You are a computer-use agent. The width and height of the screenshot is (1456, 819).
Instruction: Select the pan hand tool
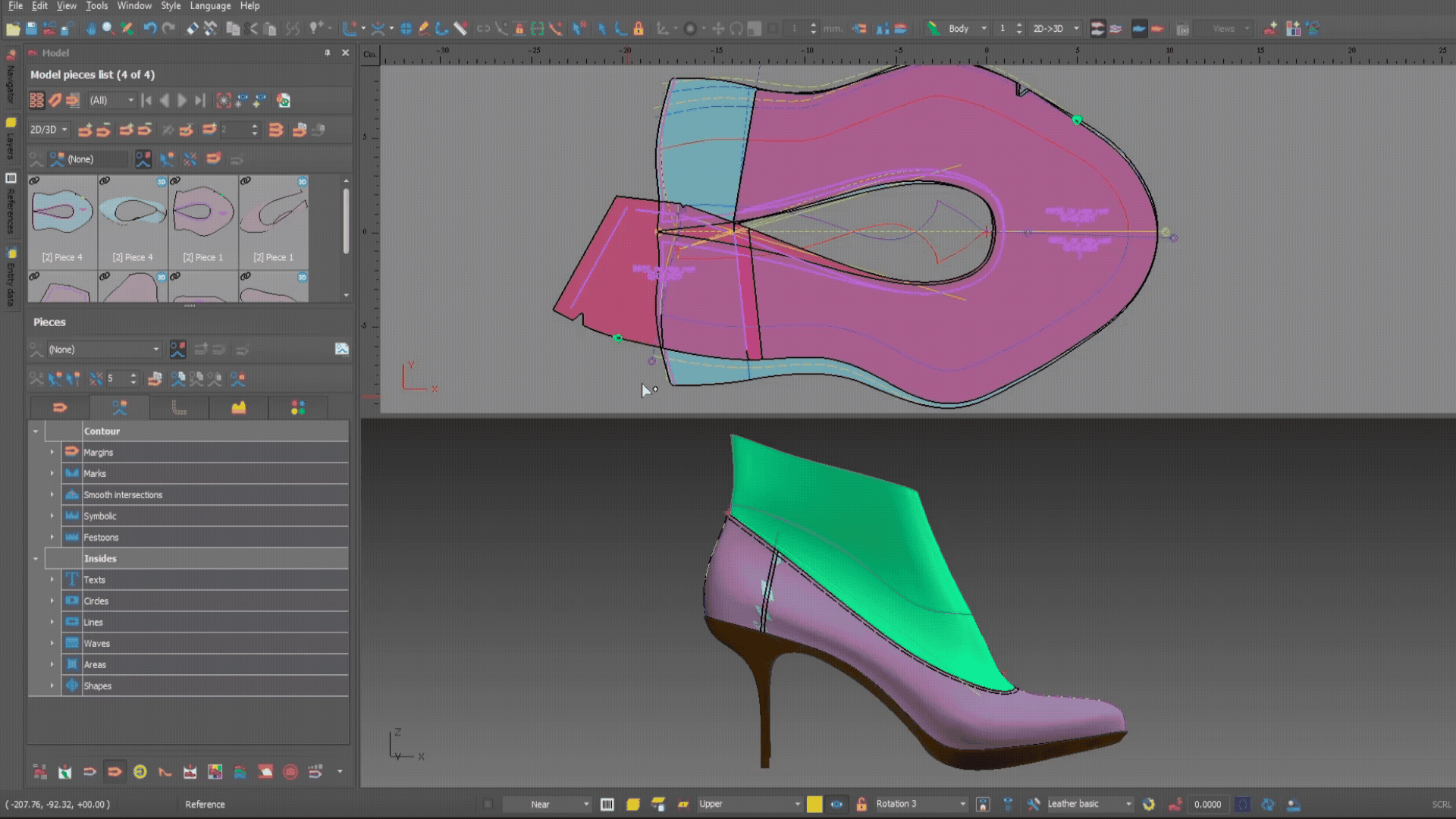[x=90, y=29]
